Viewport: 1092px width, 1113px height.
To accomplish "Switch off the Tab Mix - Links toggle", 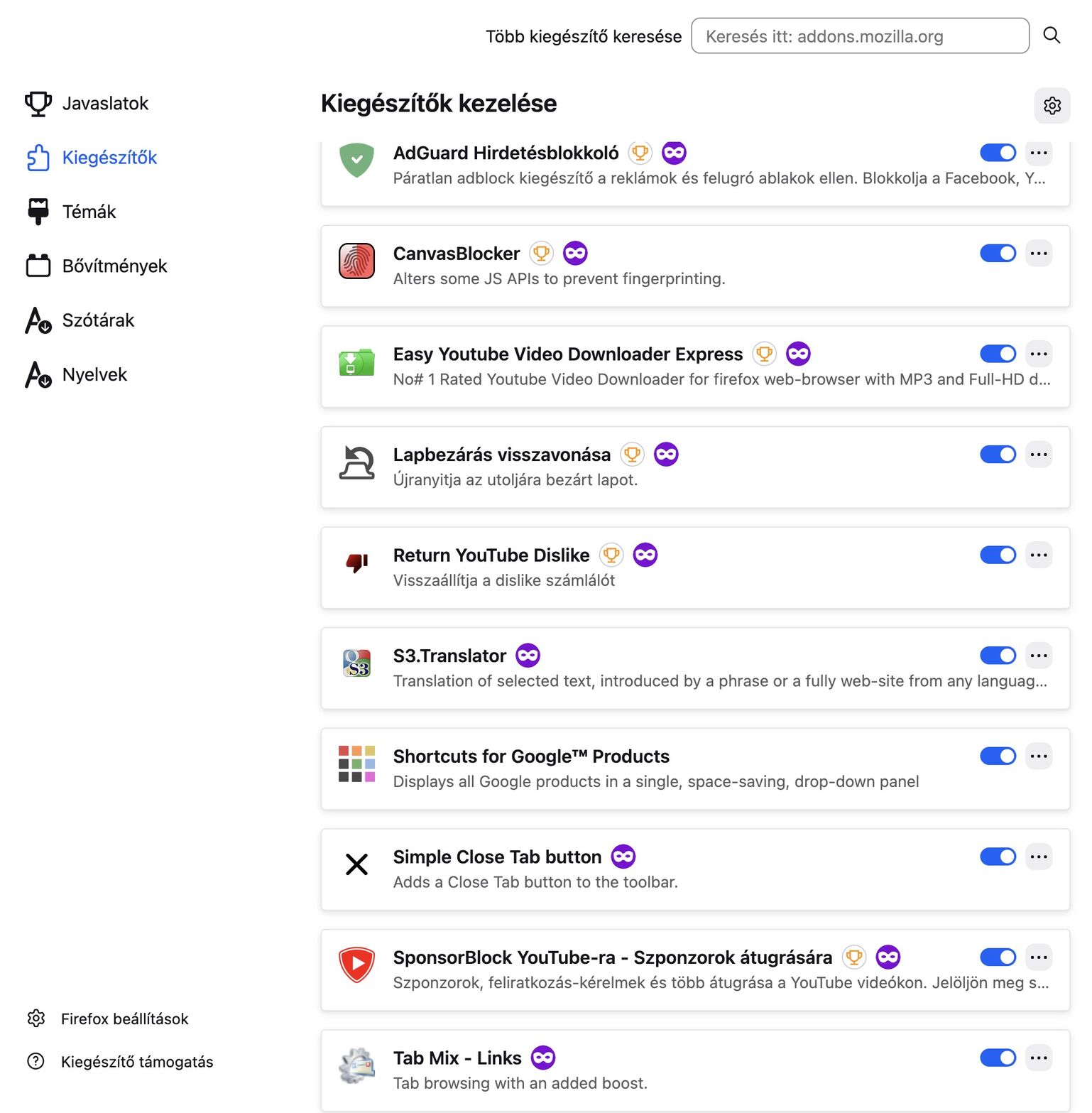I will click(998, 1058).
